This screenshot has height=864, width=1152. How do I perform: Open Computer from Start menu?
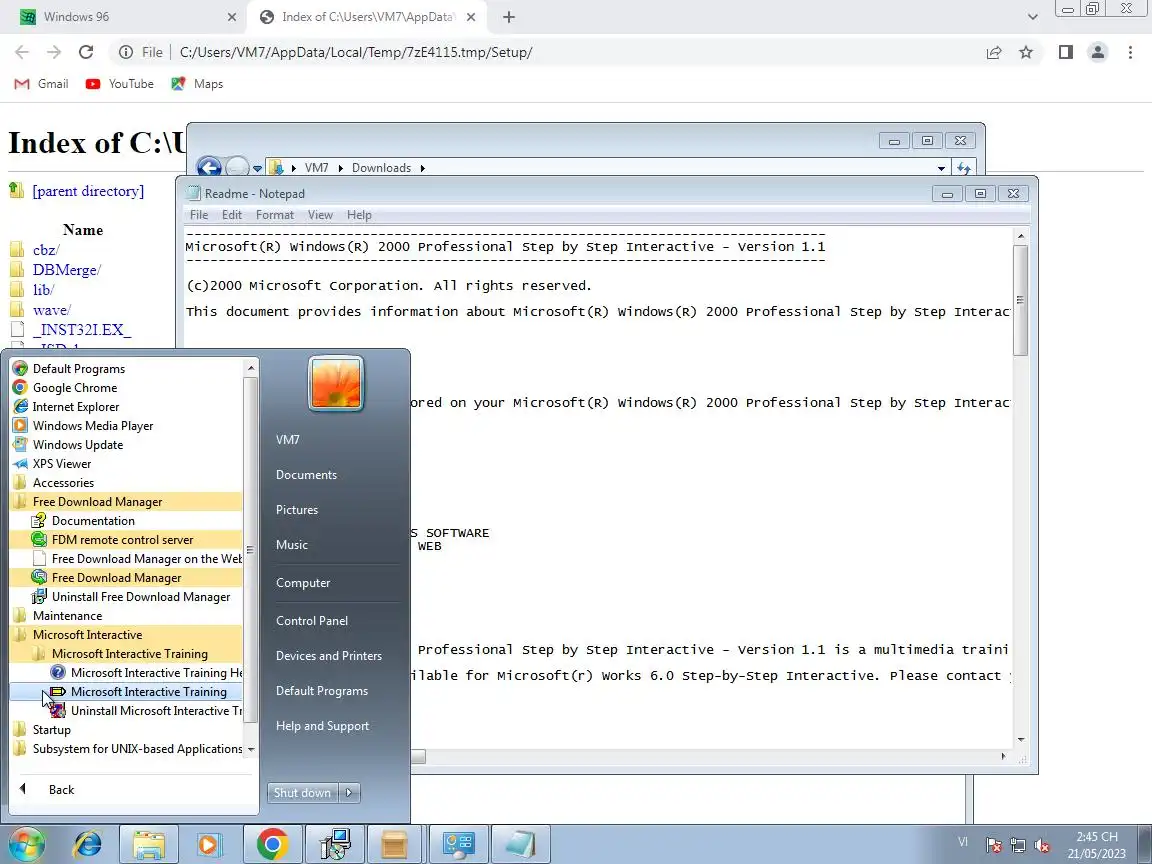click(303, 583)
